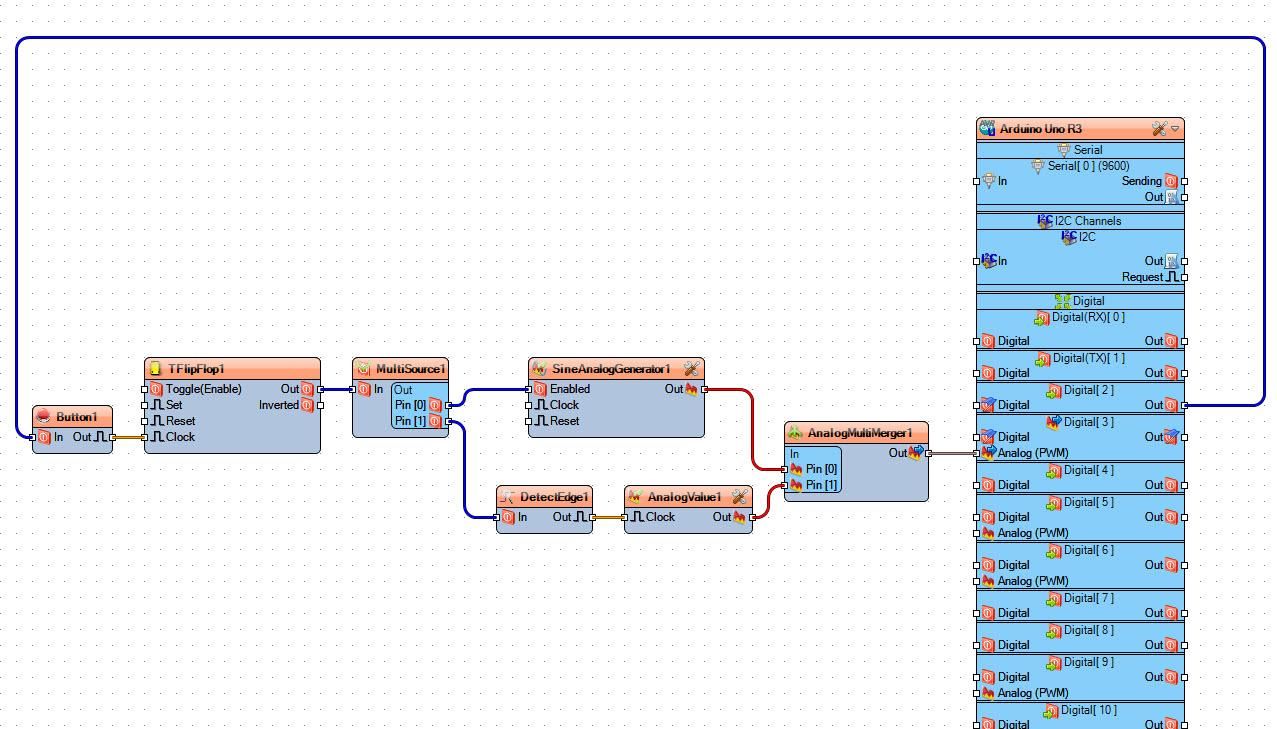Click the AnalogMultiMerger1 component icon
The image size is (1277, 729).
click(795, 433)
